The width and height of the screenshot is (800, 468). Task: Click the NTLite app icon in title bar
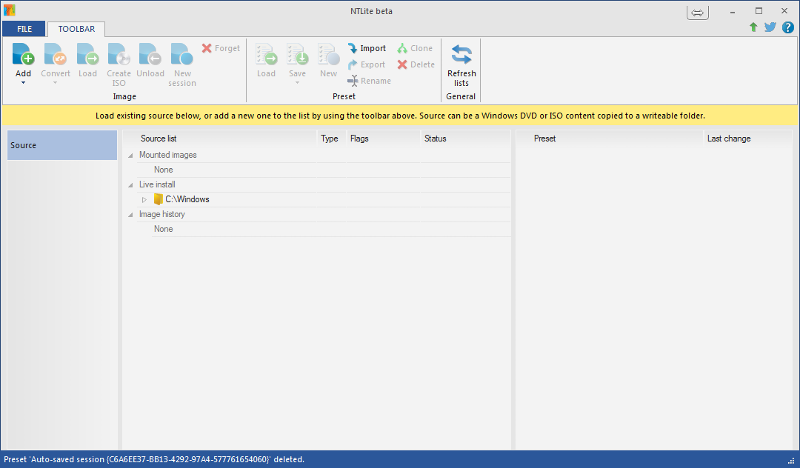9,10
